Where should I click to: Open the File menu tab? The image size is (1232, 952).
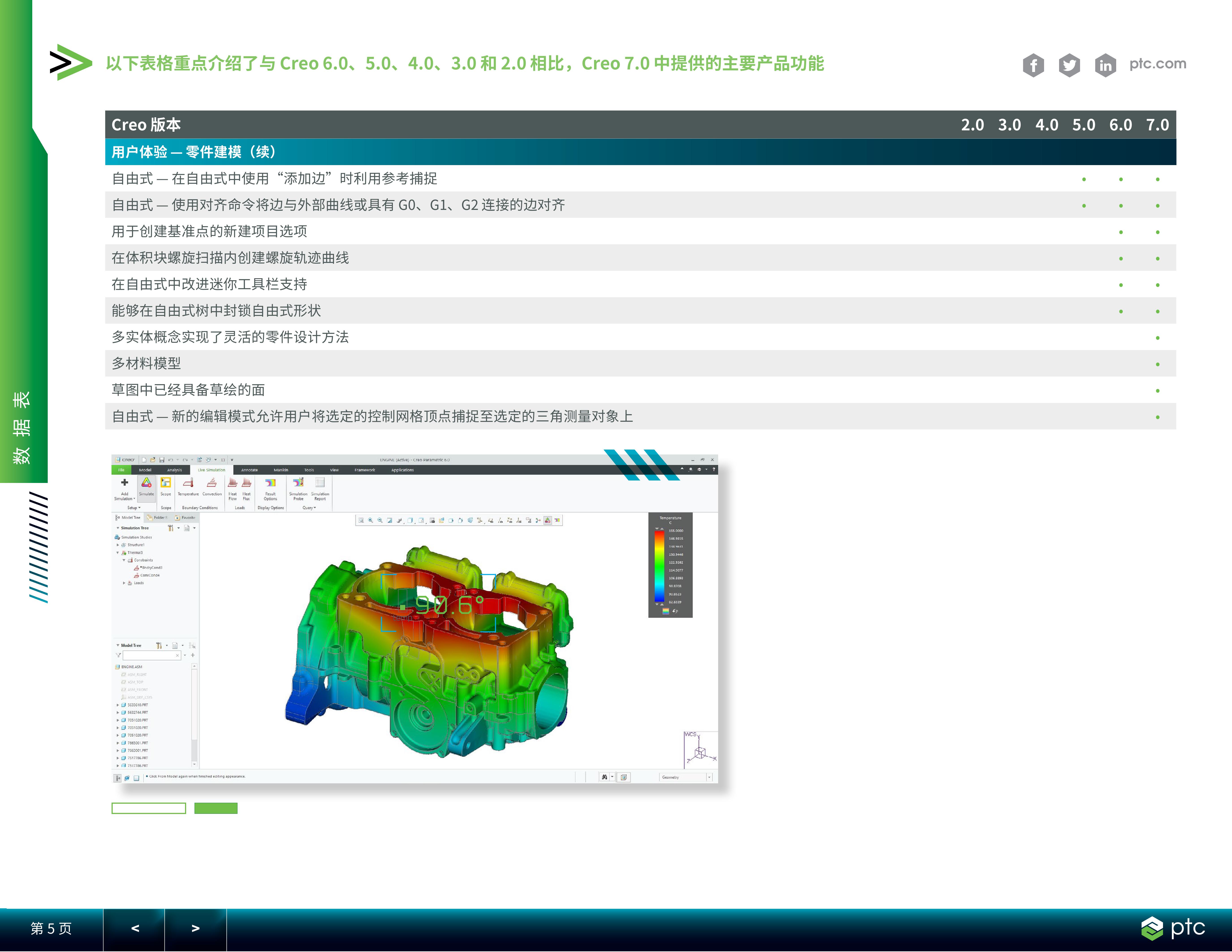121,470
